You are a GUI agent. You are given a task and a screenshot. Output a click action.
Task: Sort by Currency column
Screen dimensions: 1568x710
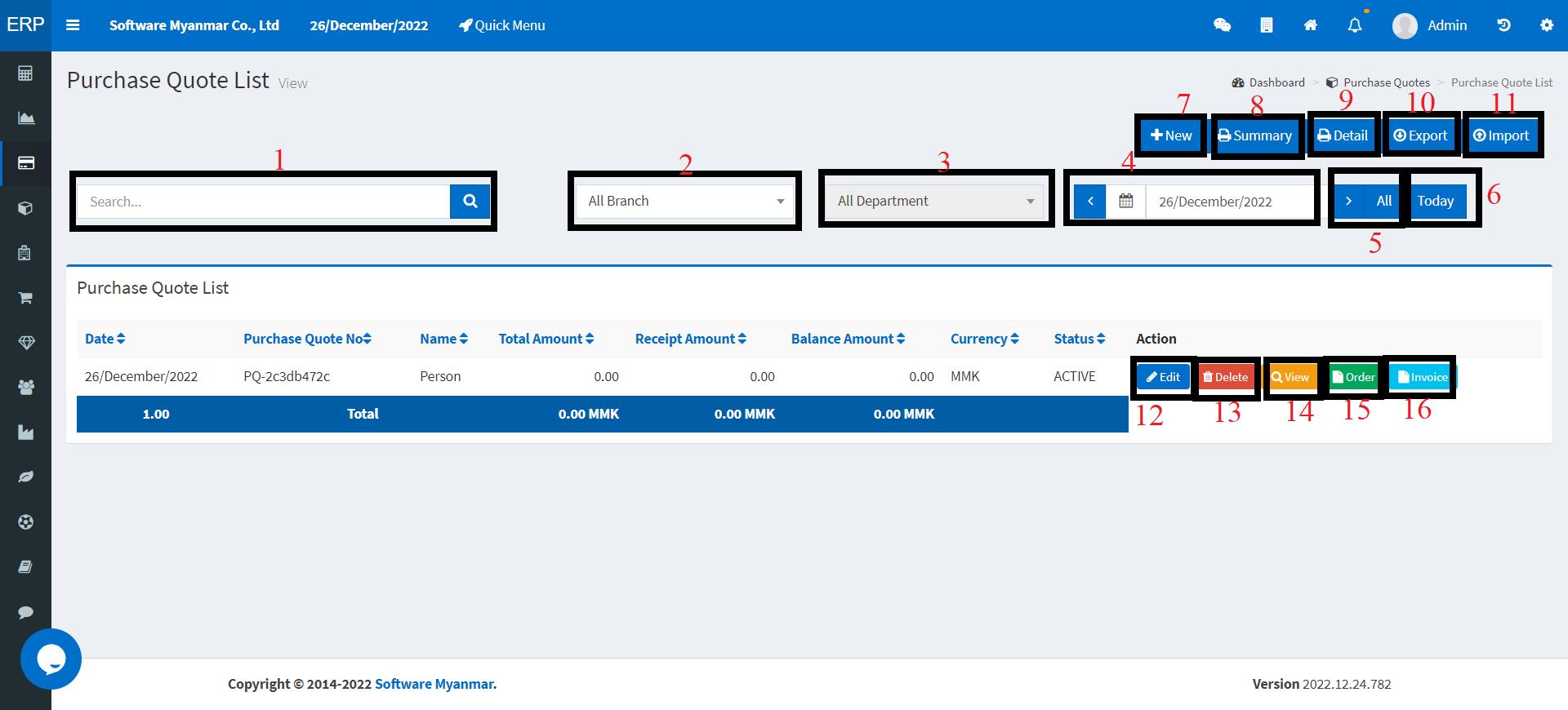point(985,339)
